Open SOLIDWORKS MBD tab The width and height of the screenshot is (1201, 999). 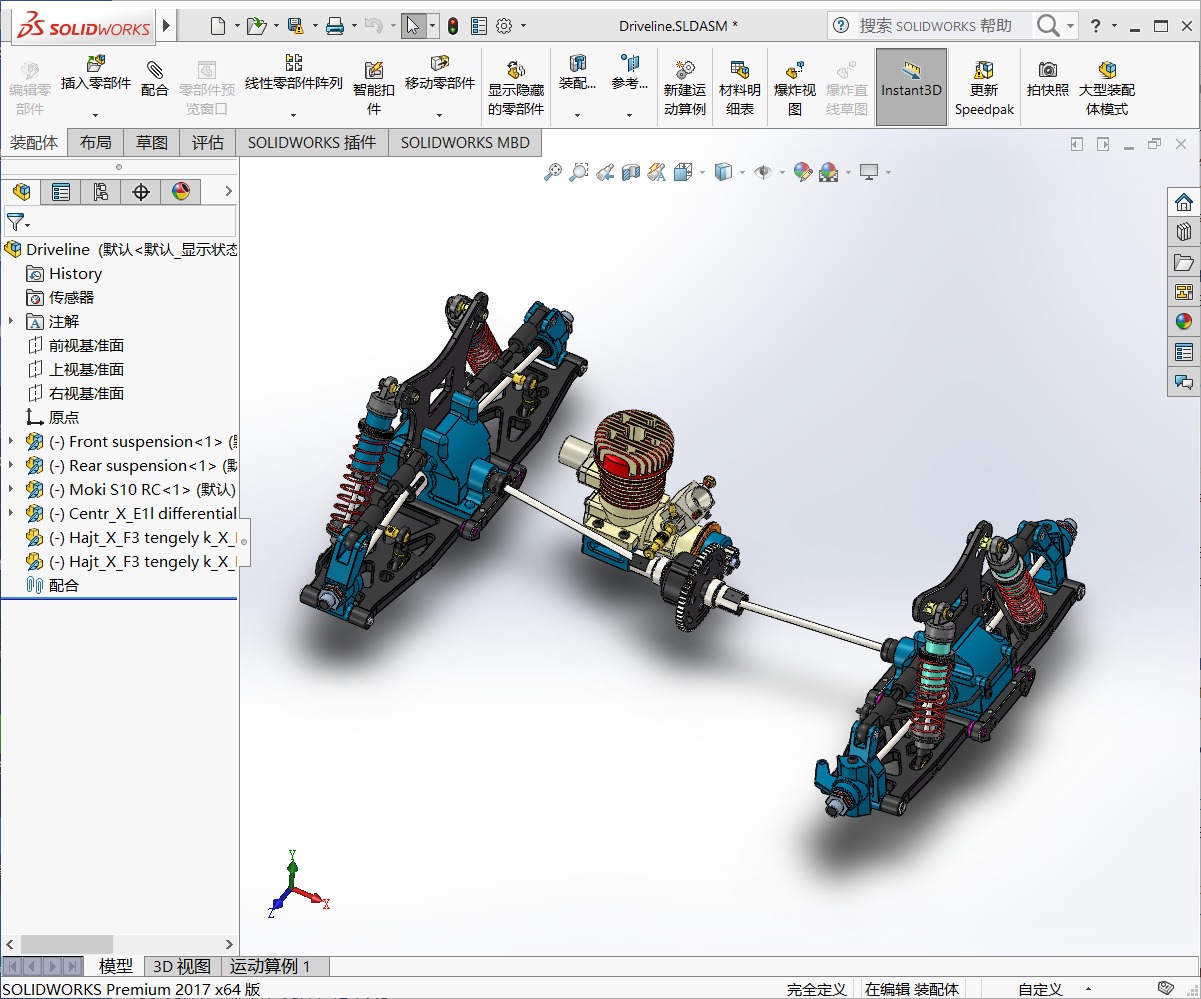pos(465,143)
